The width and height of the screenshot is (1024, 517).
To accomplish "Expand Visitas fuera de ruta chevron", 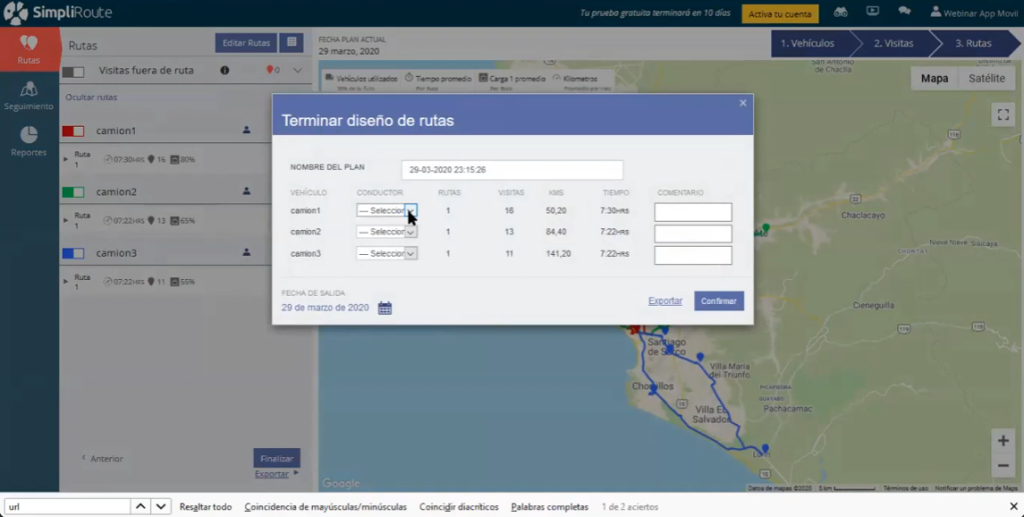I will [x=297, y=70].
